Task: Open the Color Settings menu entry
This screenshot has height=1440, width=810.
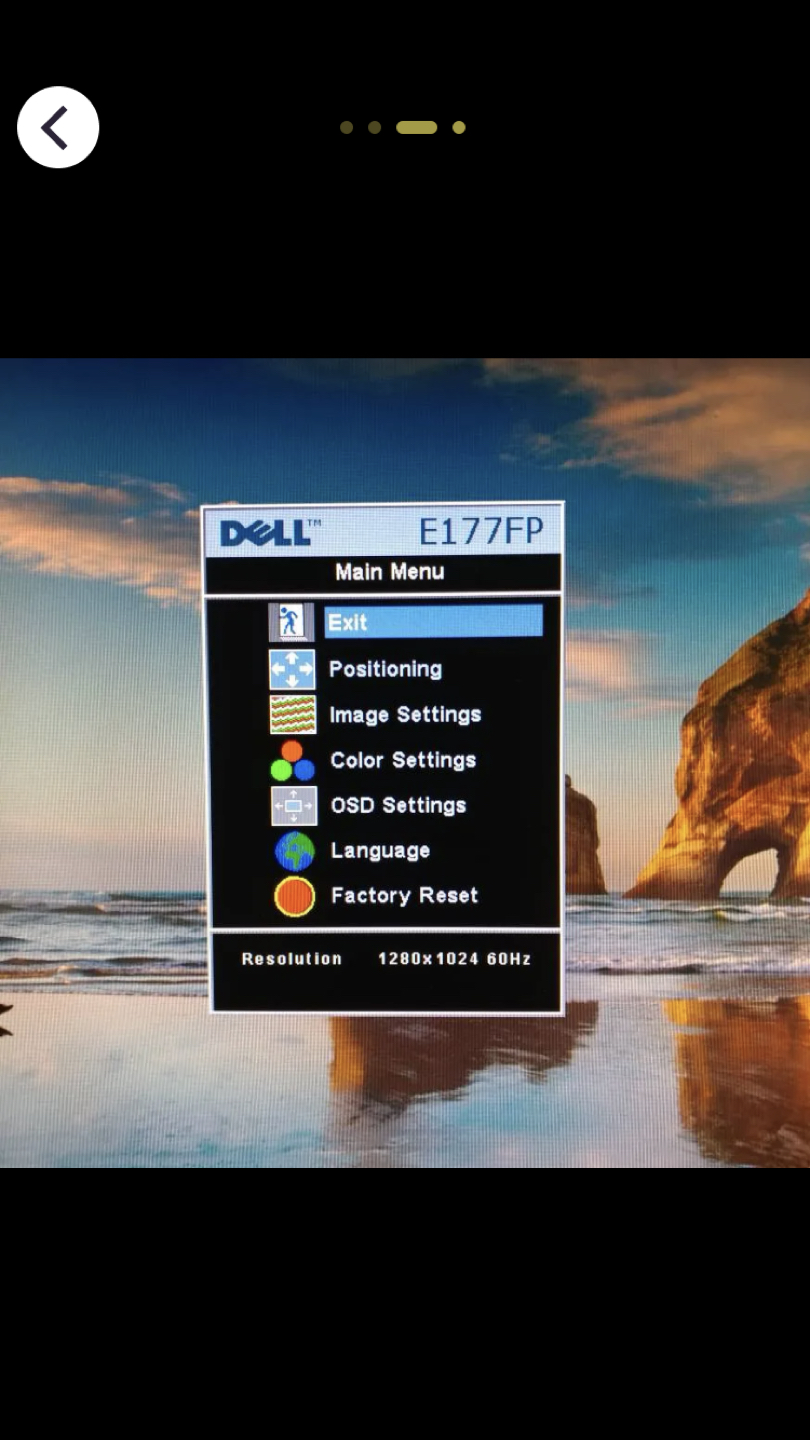Action: [x=403, y=760]
